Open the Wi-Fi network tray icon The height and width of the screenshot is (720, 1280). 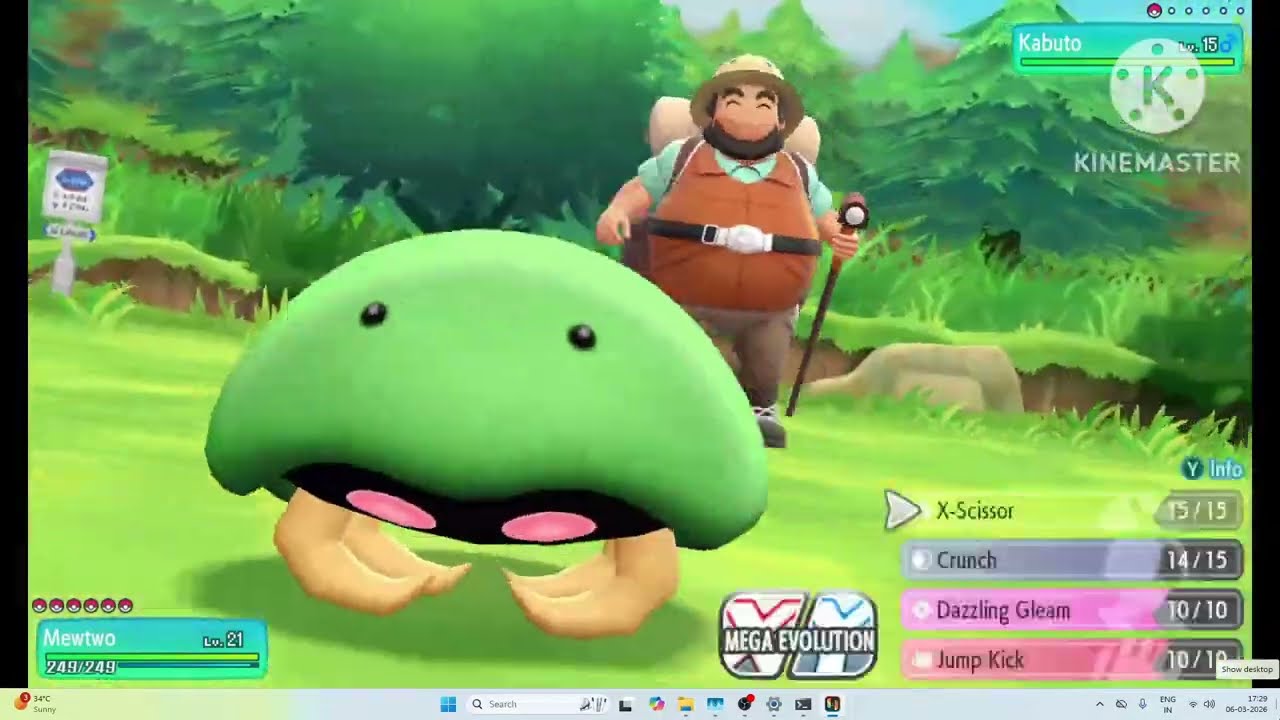1193,704
